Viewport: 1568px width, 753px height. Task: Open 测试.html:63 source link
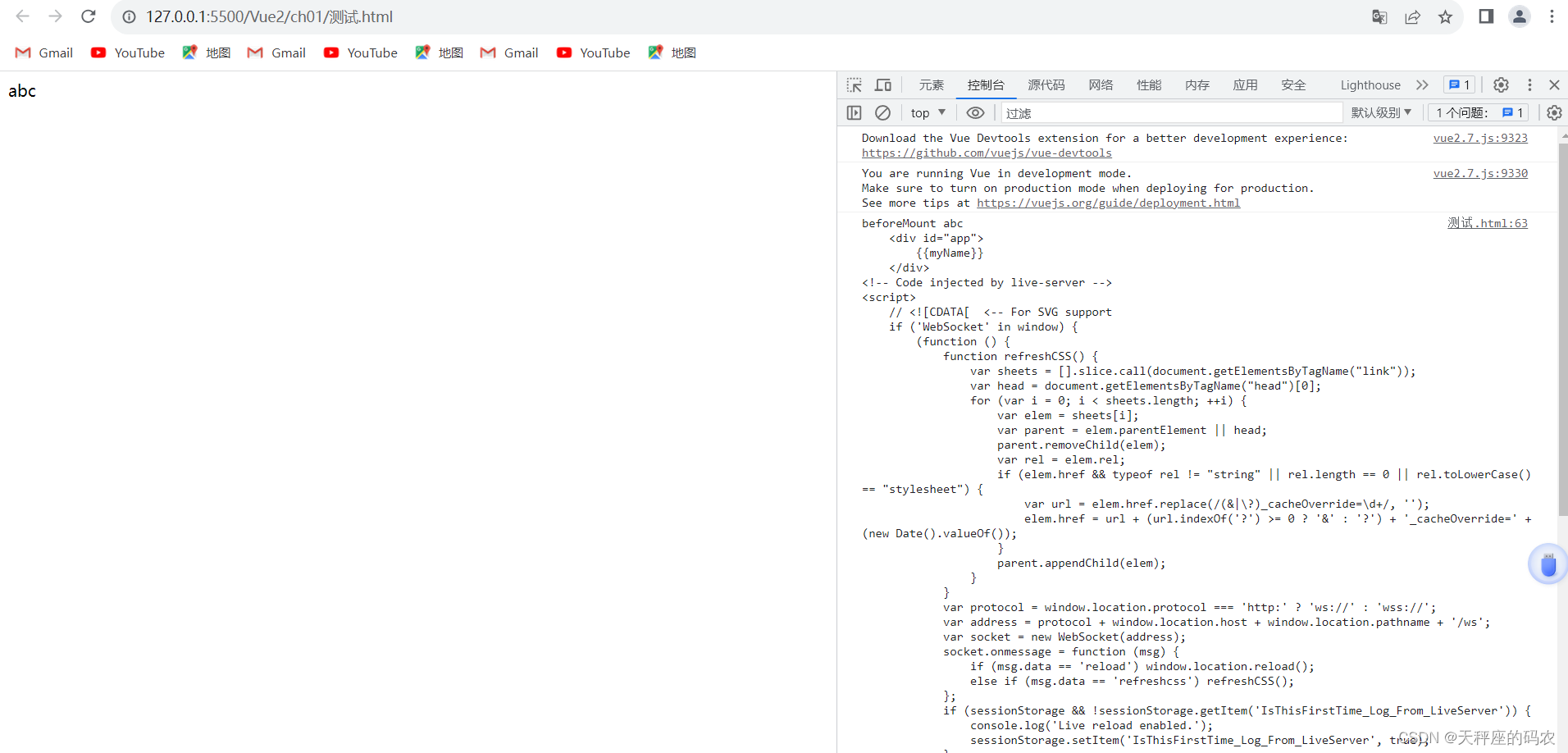(1488, 223)
